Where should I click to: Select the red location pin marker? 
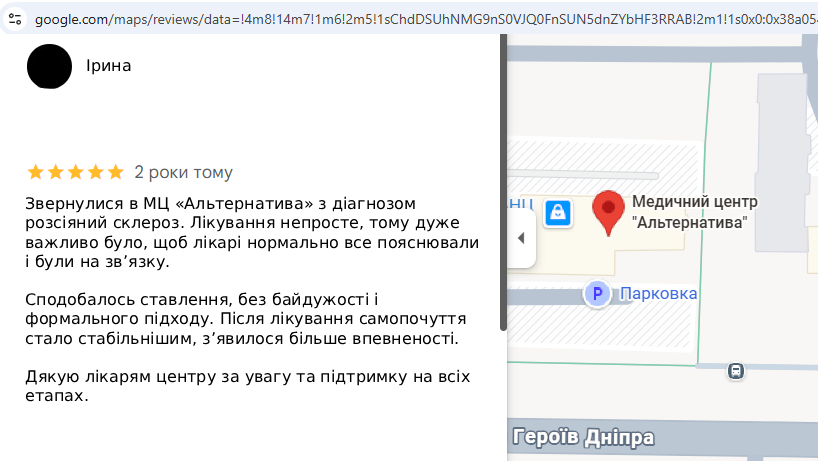pyautogui.click(x=608, y=213)
